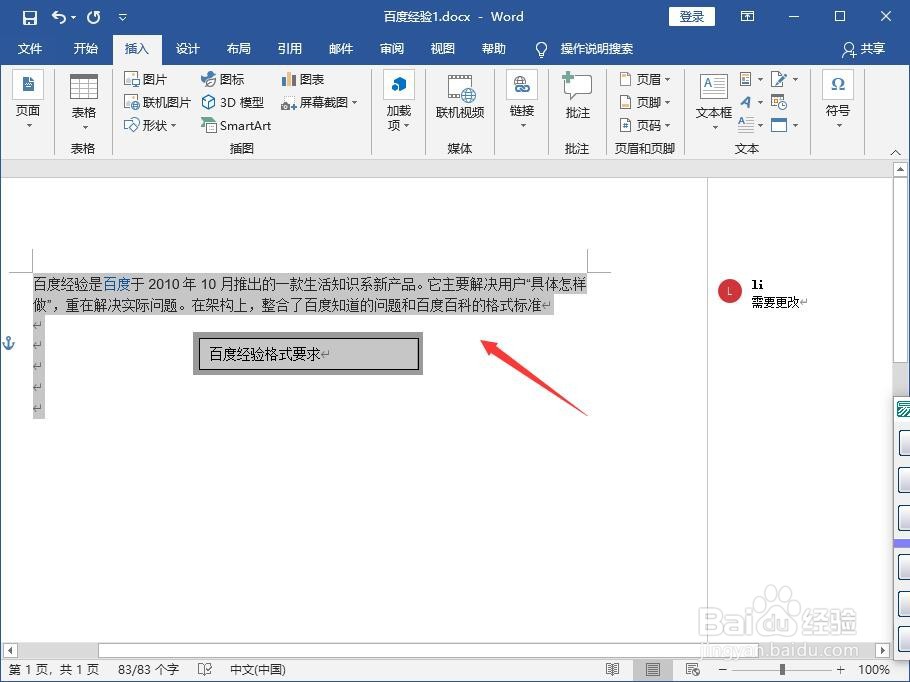Insert a 文本框 text box
The height and width of the screenshot is (682, 910).
click(x=714, y=102)
